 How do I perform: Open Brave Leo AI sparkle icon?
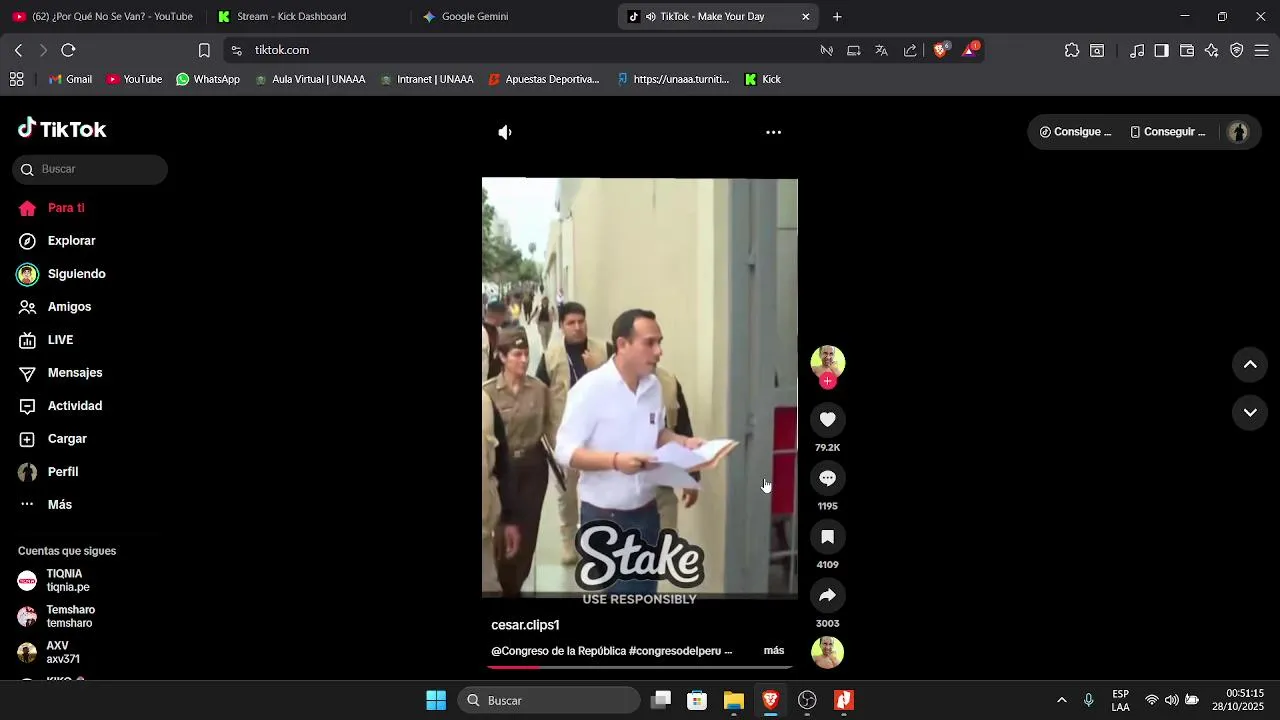coord(1212,50)
